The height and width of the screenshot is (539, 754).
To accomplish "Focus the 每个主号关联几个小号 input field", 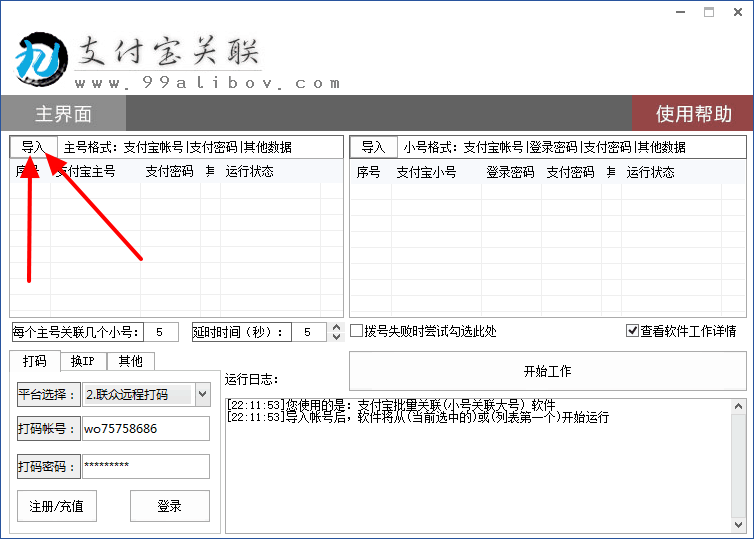I will coord(161,332).
